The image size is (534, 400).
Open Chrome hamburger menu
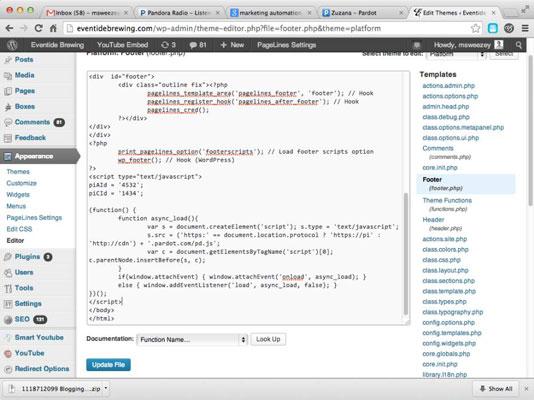tap(525, 28)
